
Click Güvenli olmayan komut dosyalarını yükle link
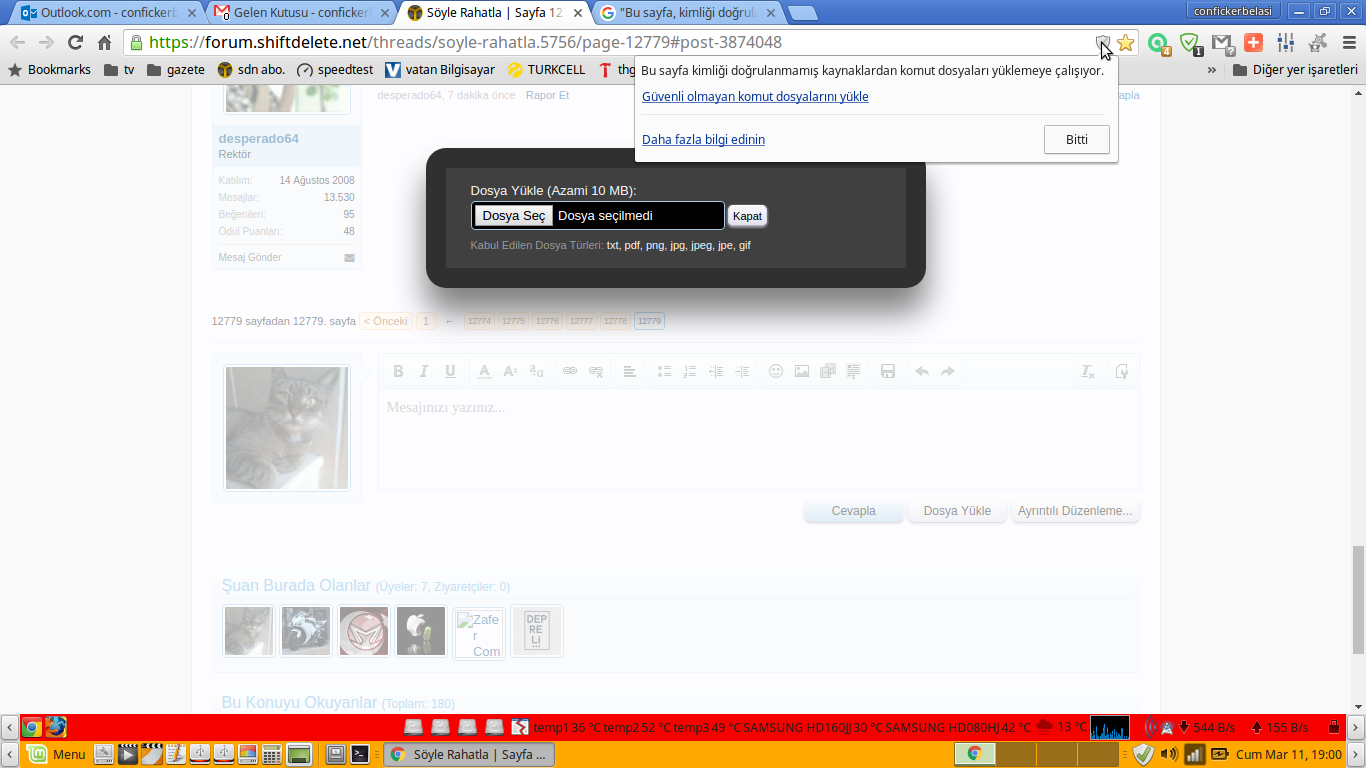(755, 97)
